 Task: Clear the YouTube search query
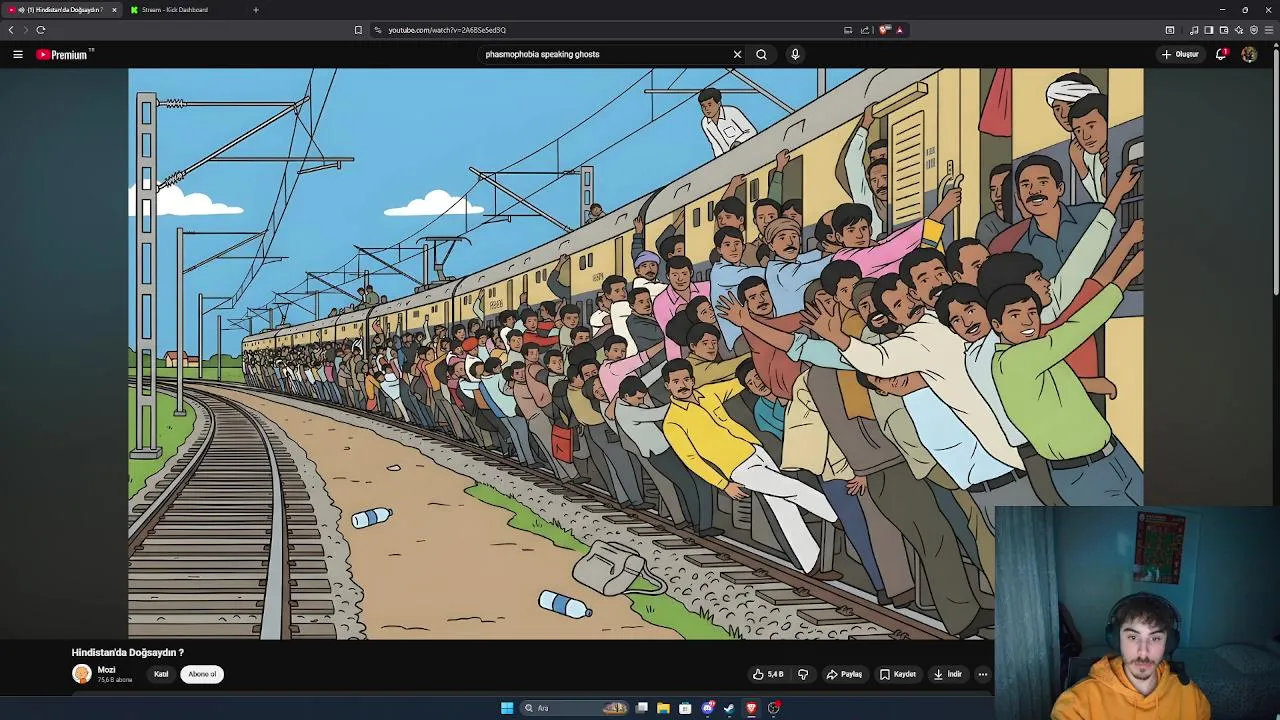[x=737, y=54]
